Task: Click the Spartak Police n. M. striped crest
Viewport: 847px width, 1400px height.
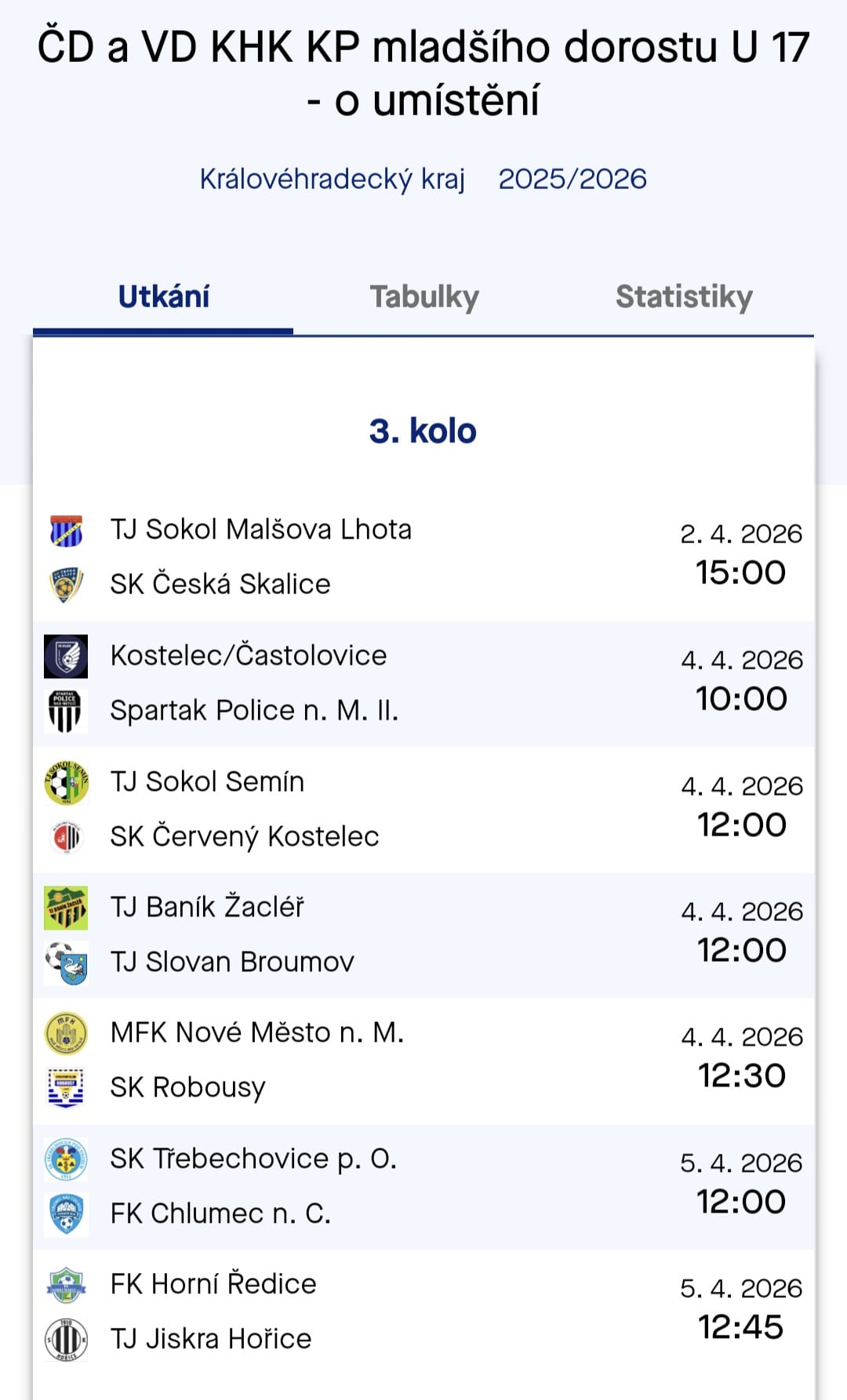Action: click(66, 711)
